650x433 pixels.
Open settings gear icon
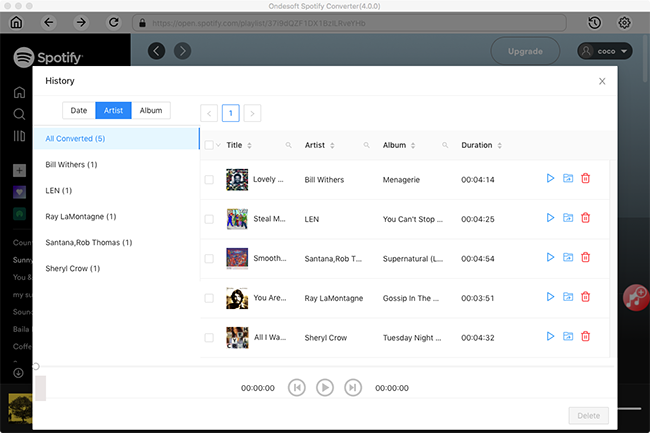tap(625, 22)
